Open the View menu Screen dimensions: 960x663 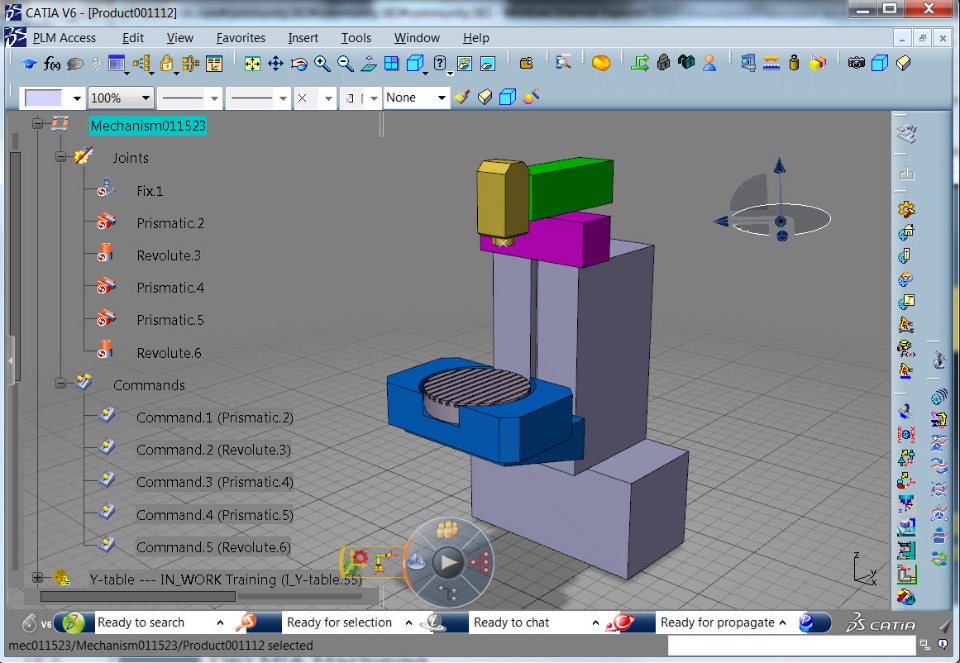tap(180, 38)
